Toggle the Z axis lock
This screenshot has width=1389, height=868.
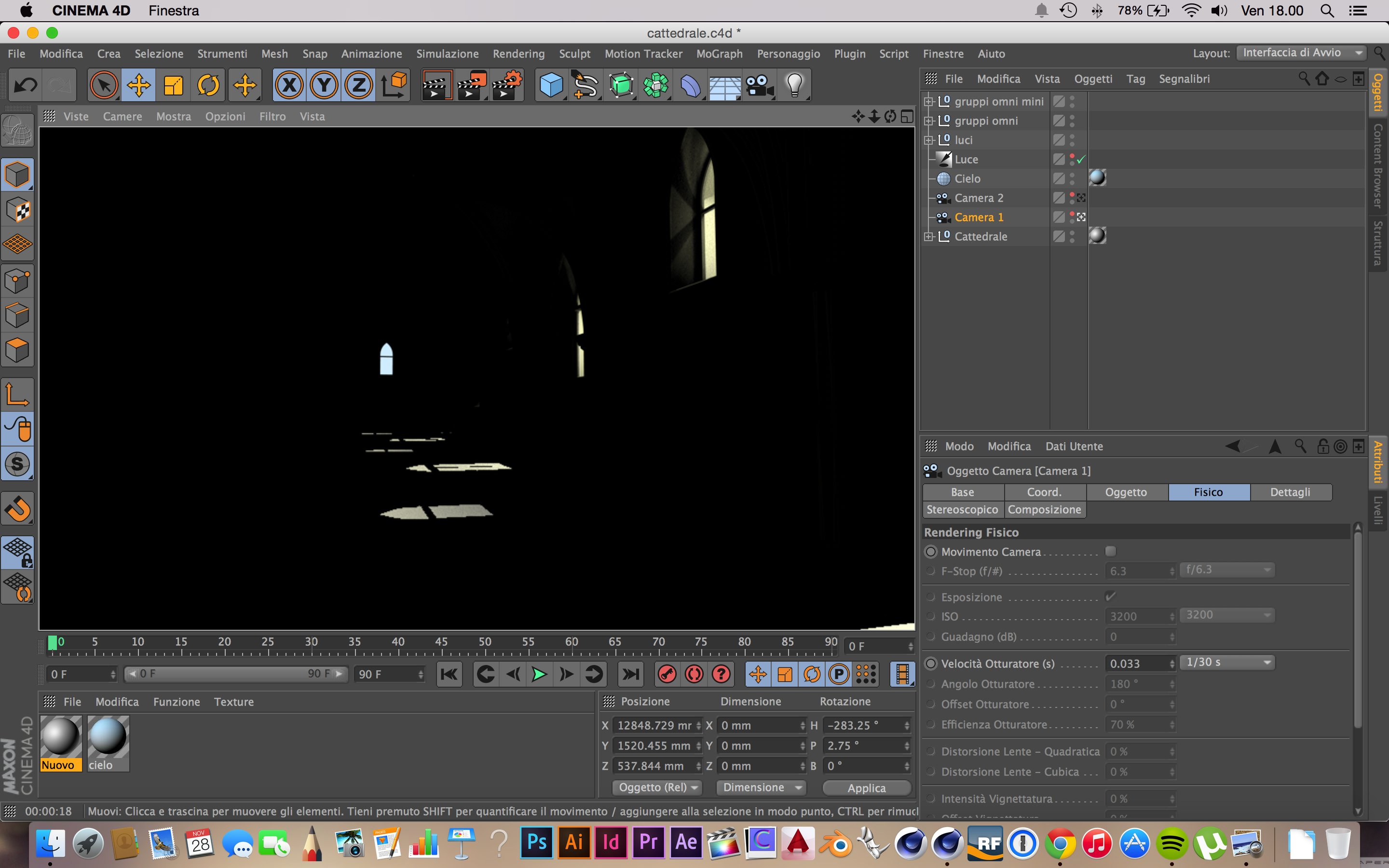(359, 85)
